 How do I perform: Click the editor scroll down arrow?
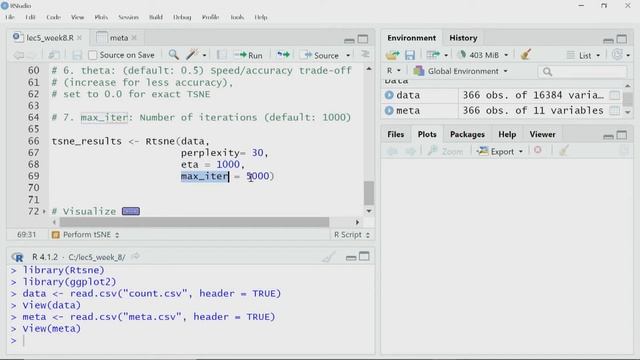click(369, 211)
